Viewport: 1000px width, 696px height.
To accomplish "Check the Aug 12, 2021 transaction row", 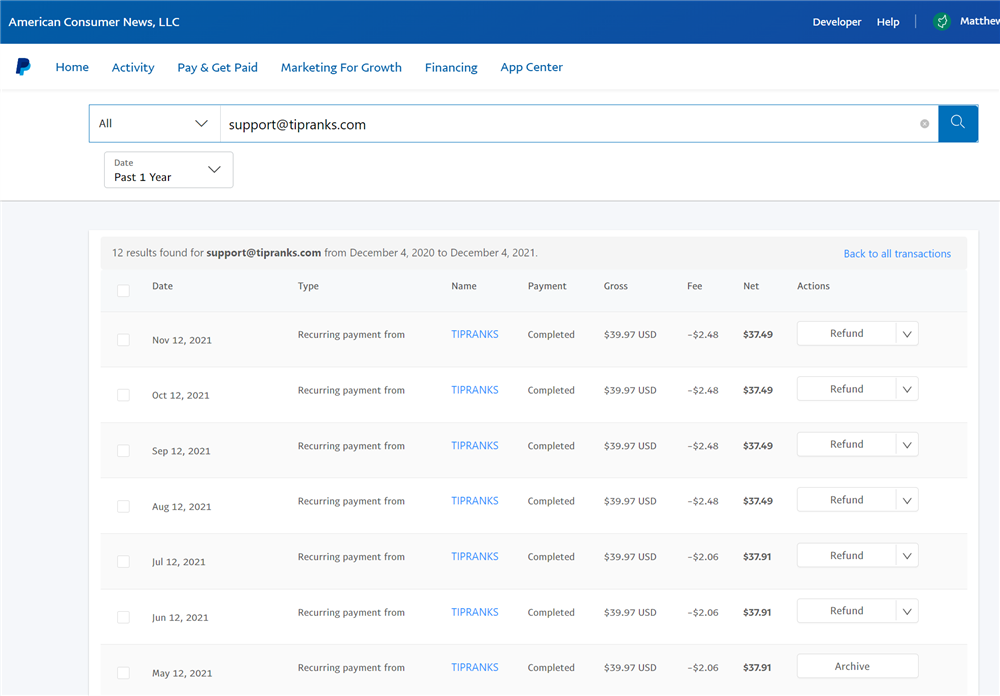I will pos(123,507).
